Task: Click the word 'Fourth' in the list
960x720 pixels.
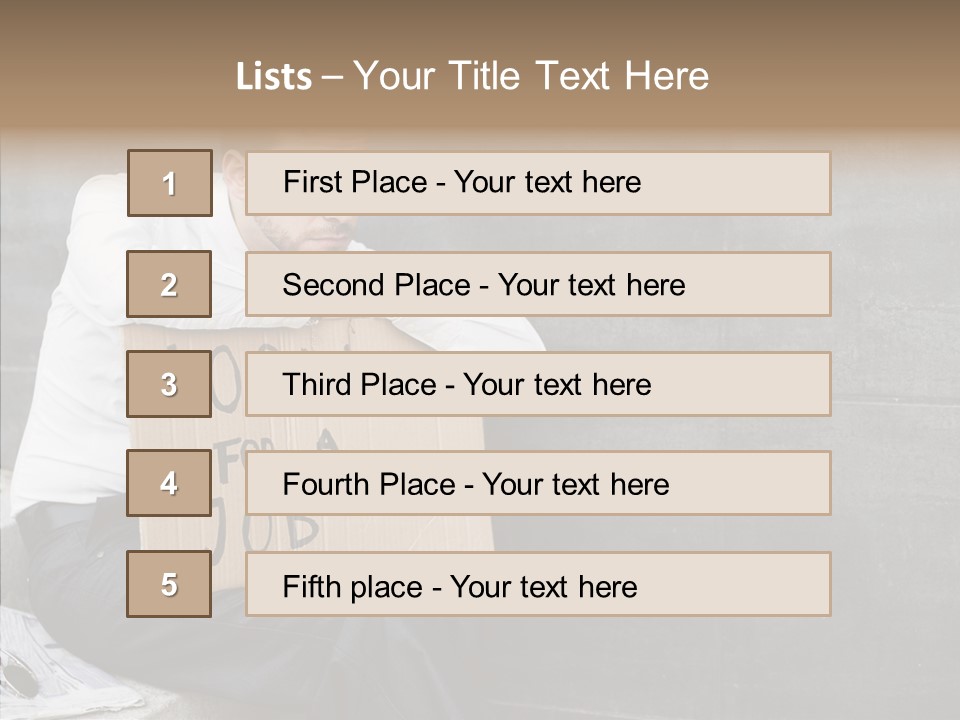Action: pyautogui.click(x=325, y=484)
